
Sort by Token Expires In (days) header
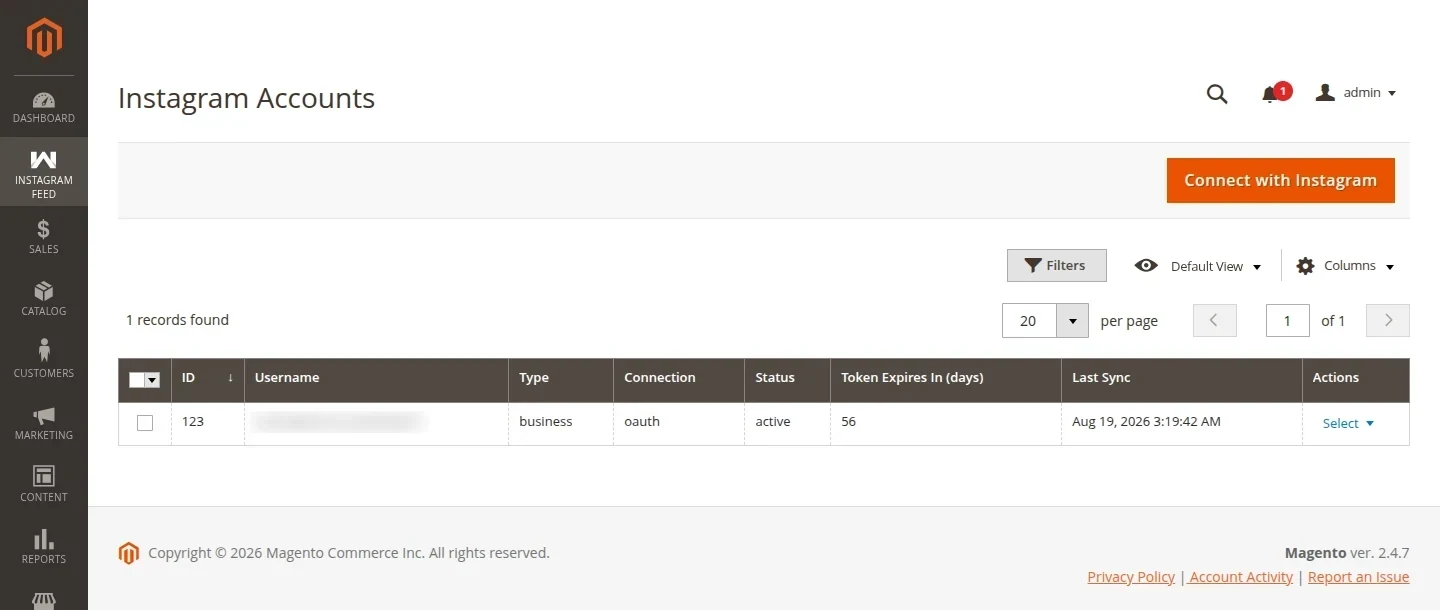click(946, 378)
